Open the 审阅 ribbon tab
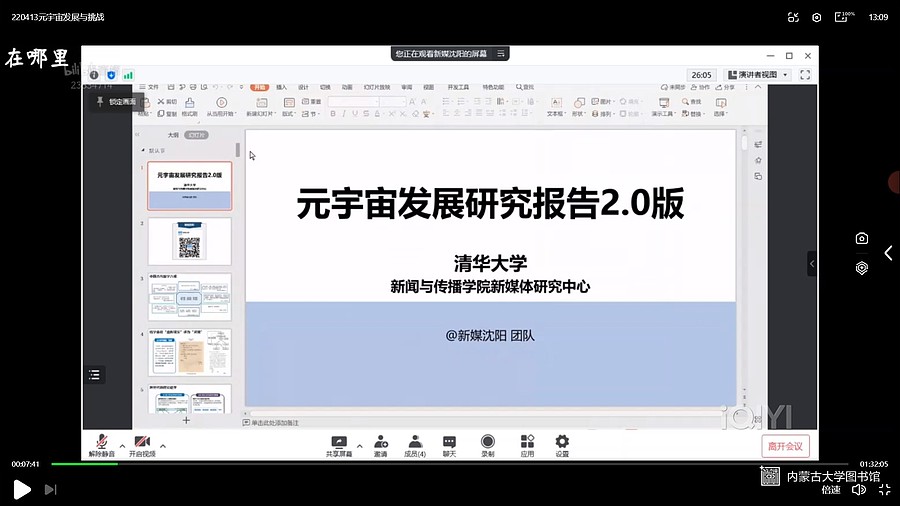The image size is (900, 506). pos(406,87)
